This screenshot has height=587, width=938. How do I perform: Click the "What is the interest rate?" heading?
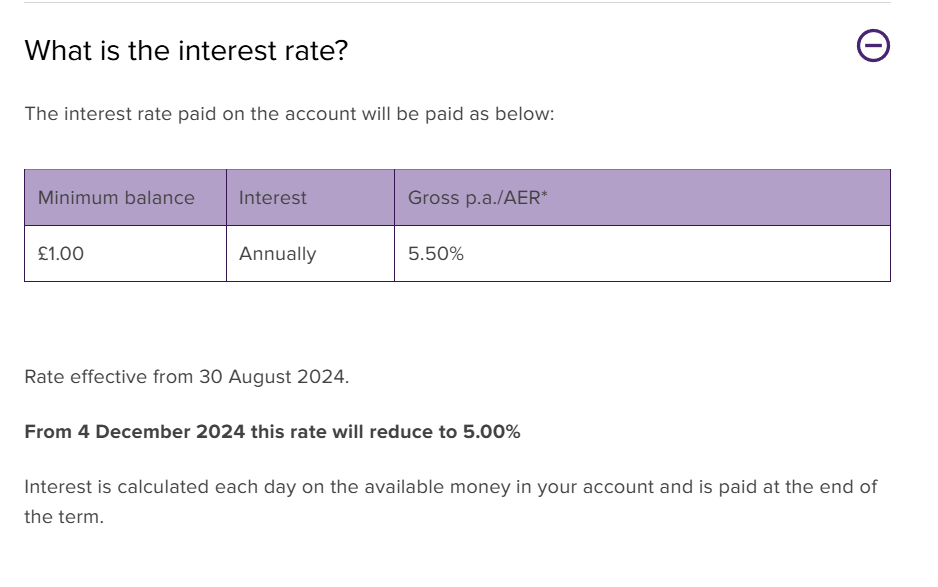tap(186, 50)
